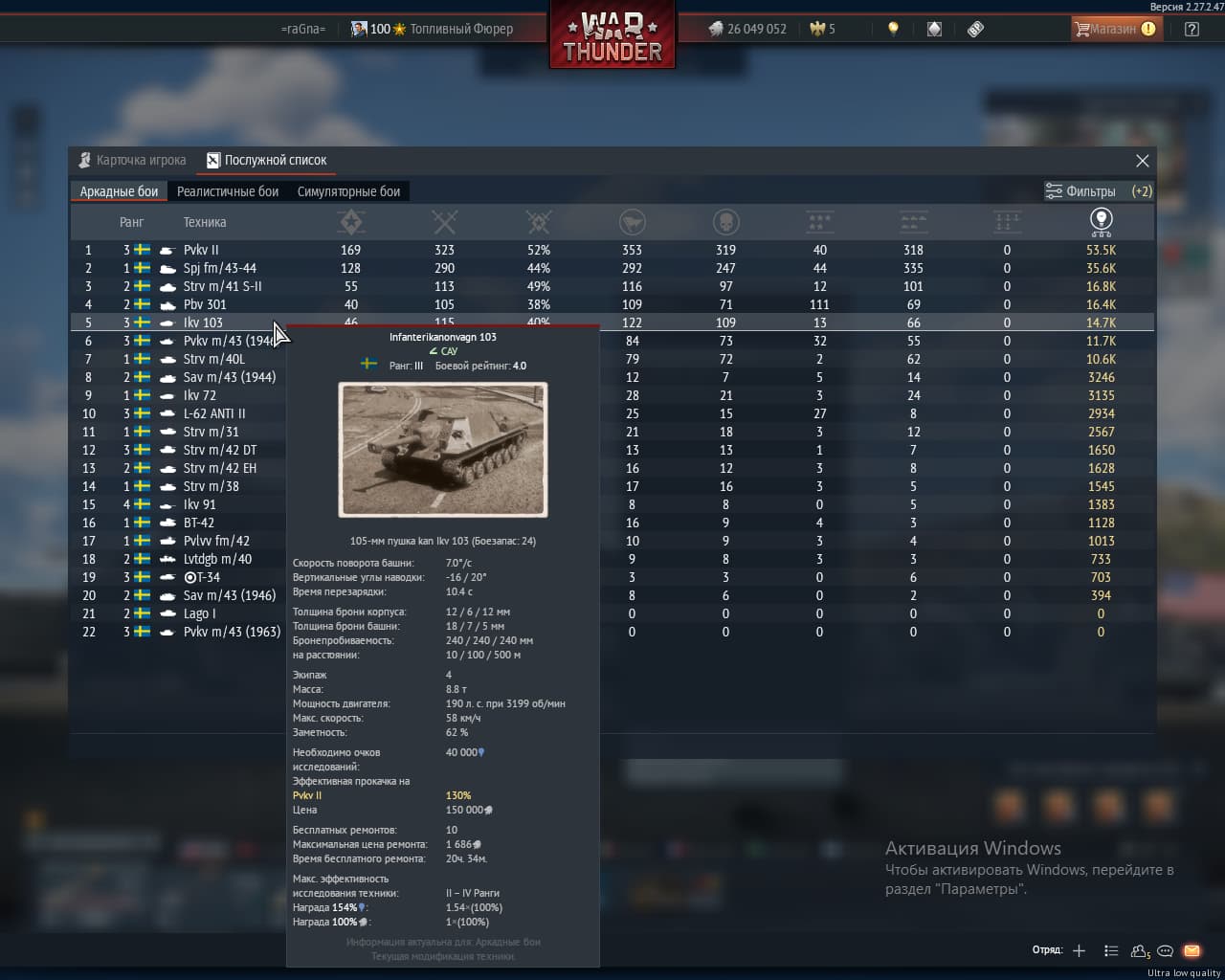This screenshot has height=980, width=1225.
Task: Open the squad list icon
Action: (1110, 950)
